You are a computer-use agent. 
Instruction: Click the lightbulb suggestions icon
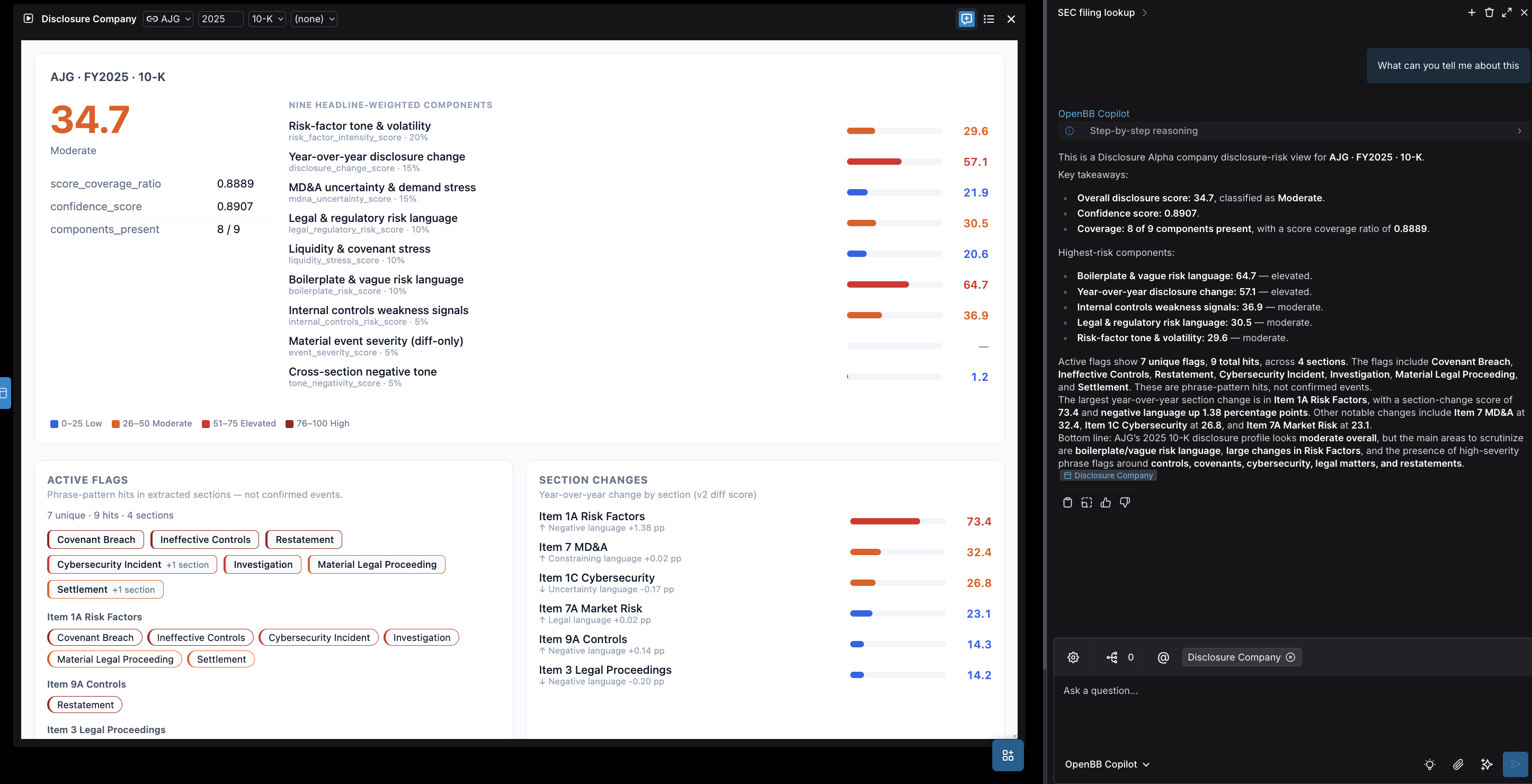point(1430,764)
